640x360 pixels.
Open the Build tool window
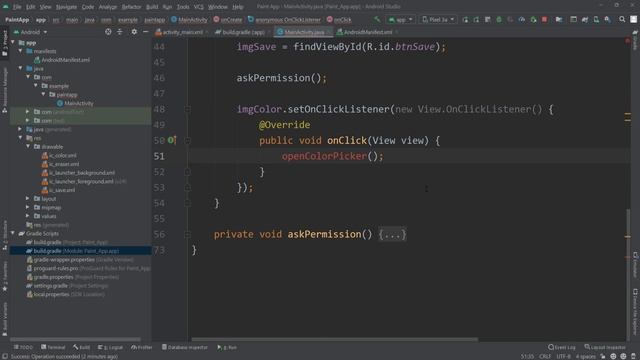tap(82, 347)
